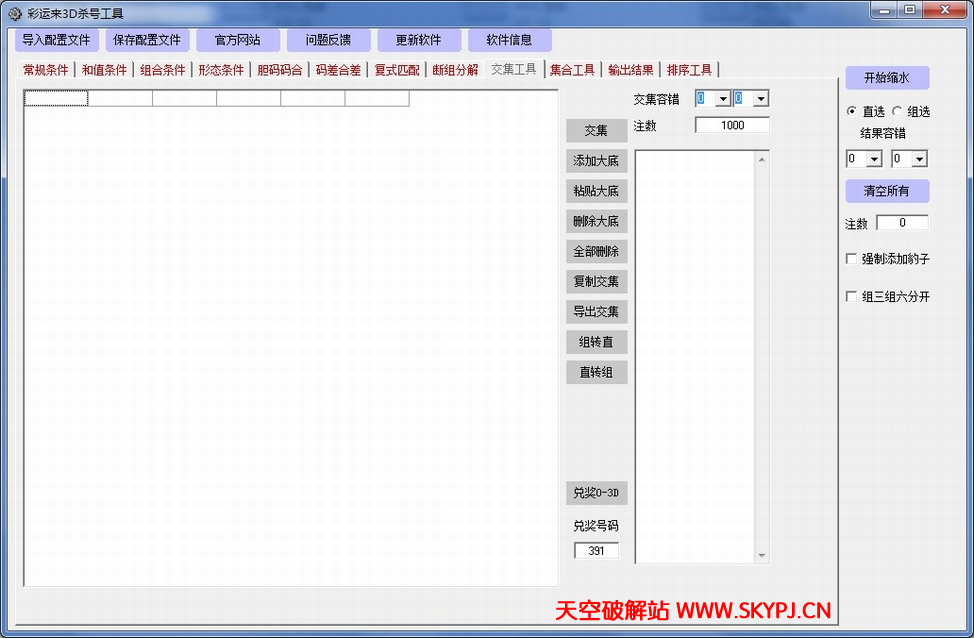The image size is (974, 638).
Task: Click 问题反馈 to send feedback
Action: (x=328, y=39)
